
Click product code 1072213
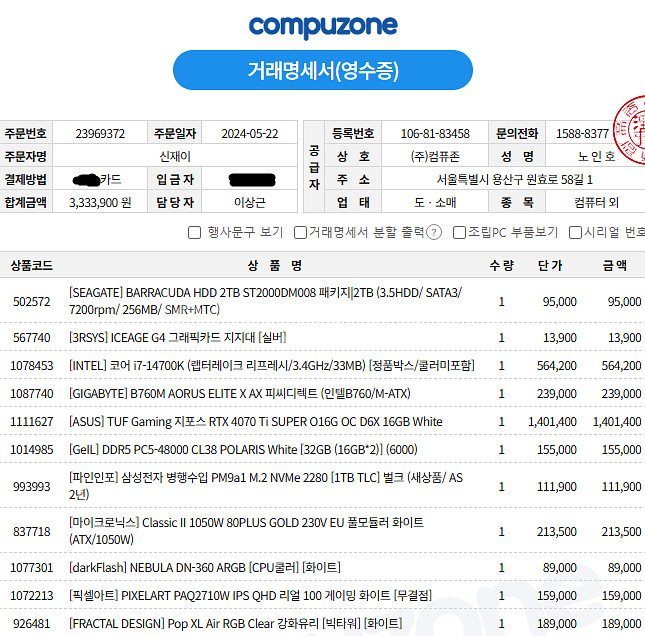[32, 596]
